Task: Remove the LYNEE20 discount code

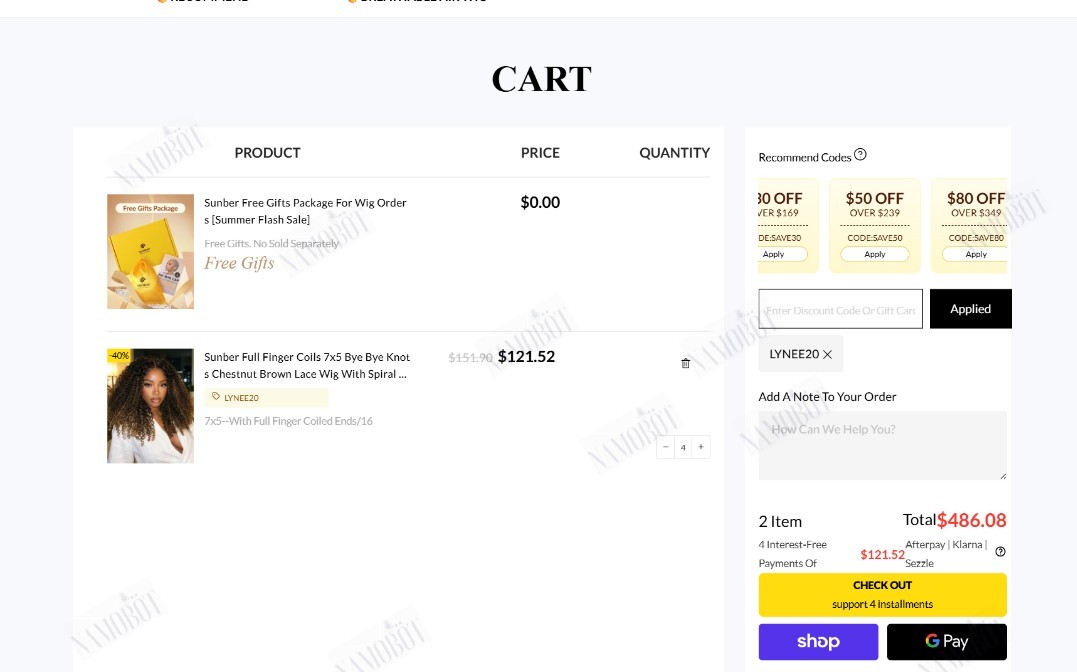Action: click(827, 355)
